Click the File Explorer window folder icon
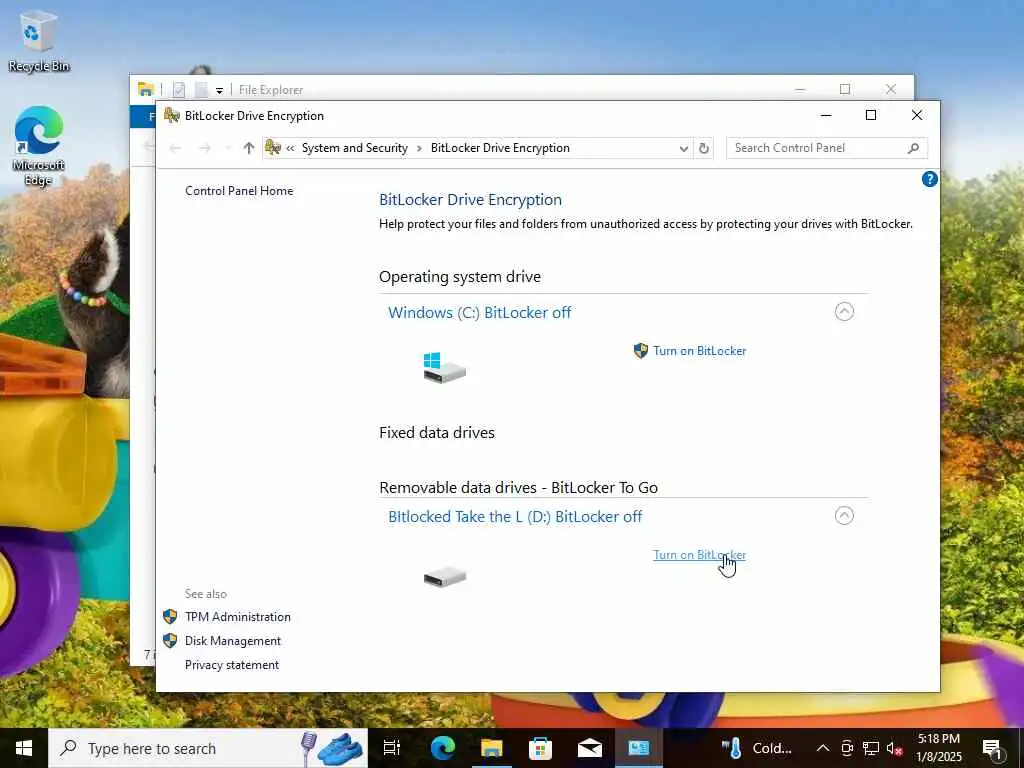The image size is (1024, 768). (146, 89)
